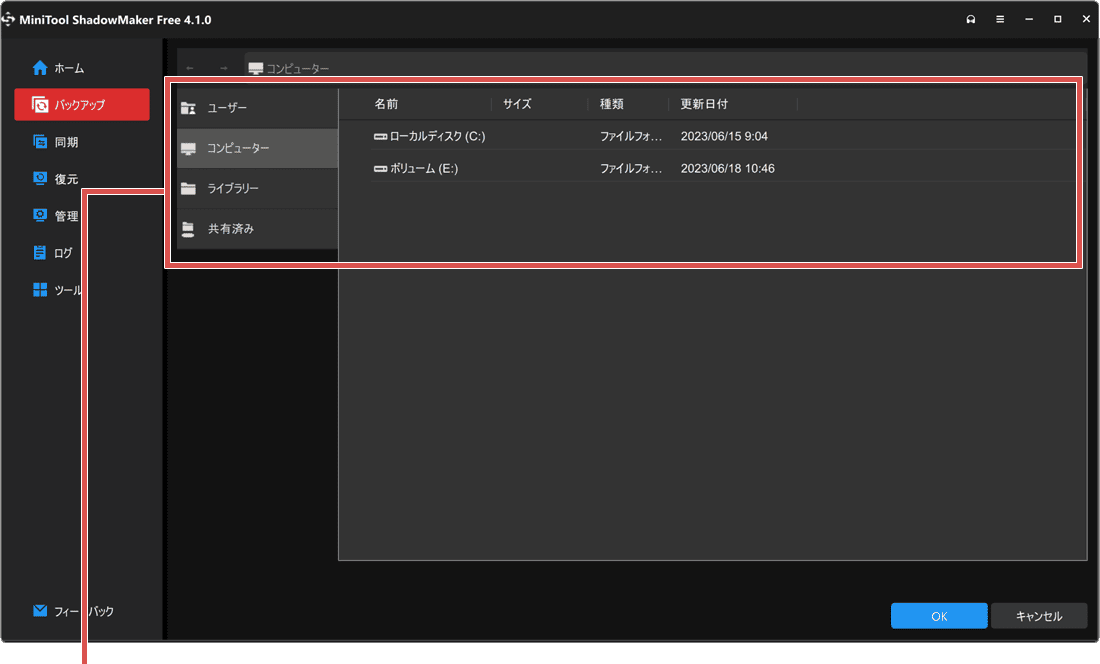This screenshot has width=1100, height=664.
Task: Confirm selection with the OK button
Action: click(x=938, y=616)
